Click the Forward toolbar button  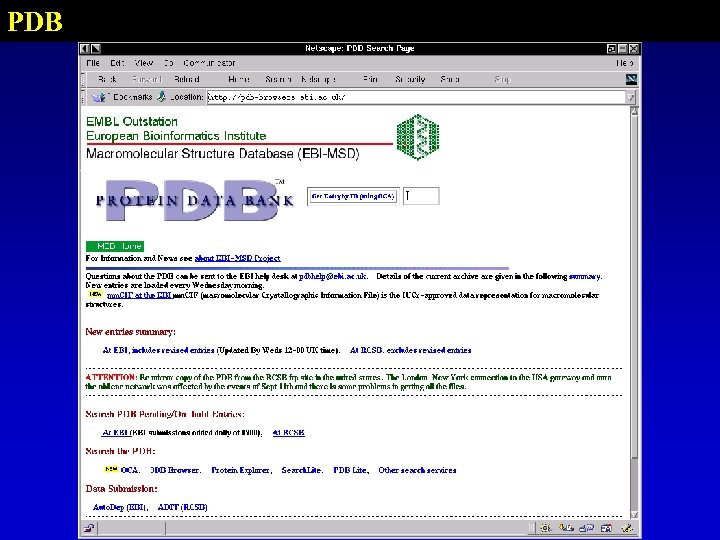point(146,79)
